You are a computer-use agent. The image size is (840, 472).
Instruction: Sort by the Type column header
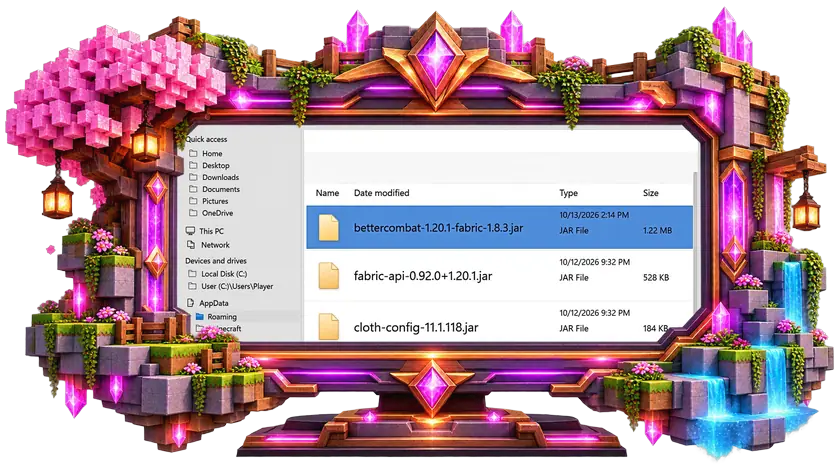[568, 193]
